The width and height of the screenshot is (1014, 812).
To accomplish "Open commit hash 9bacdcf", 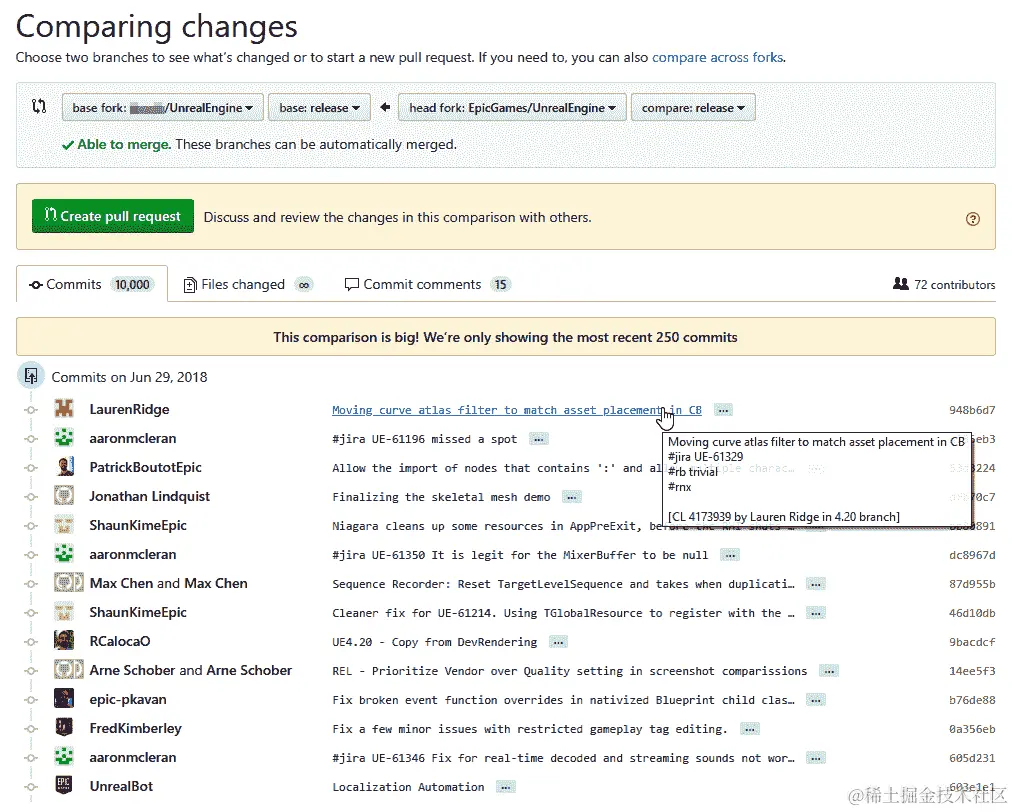I will [x=972, y=642].
